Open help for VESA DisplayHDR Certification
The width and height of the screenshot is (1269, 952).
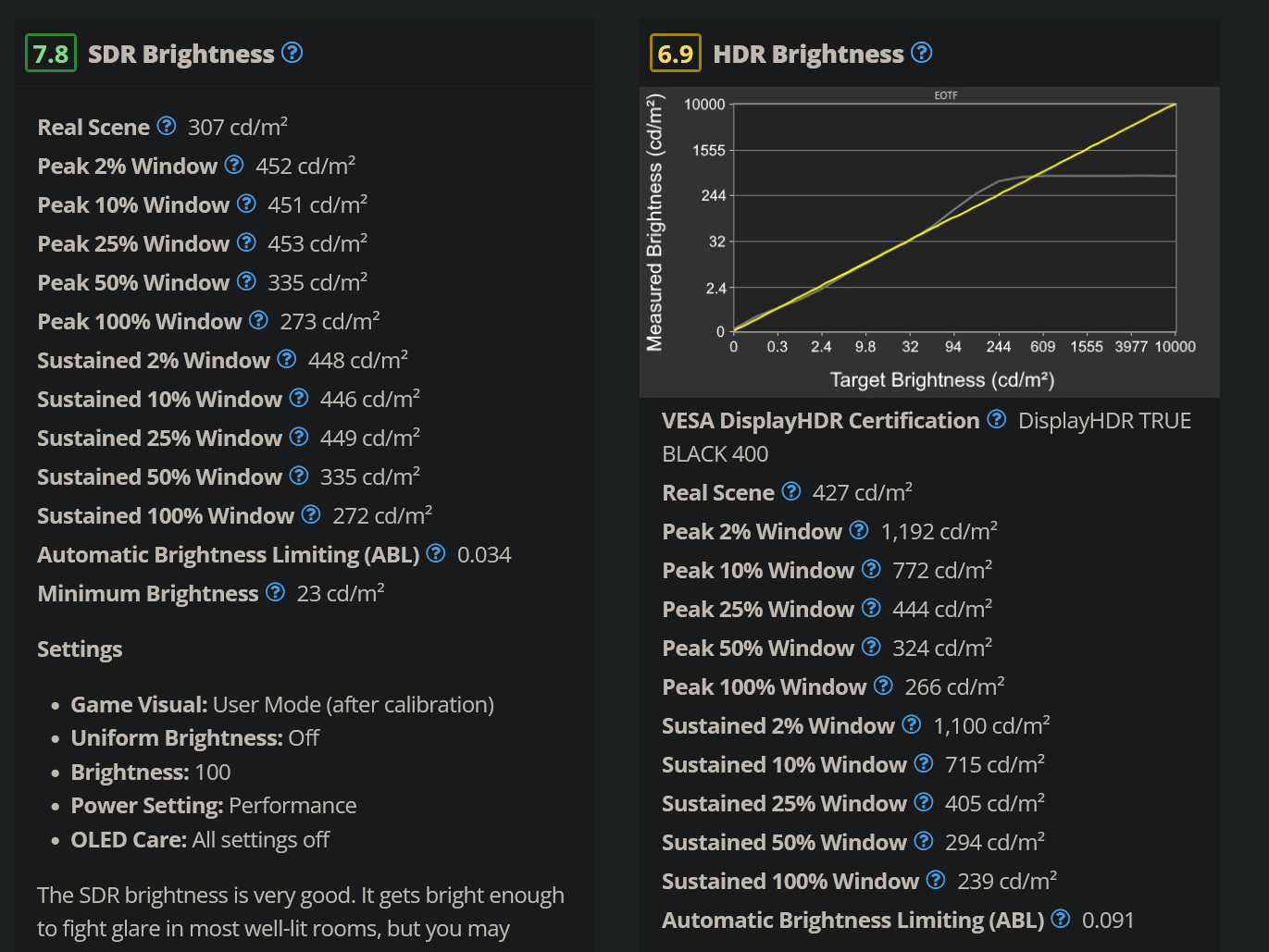tap(997, 418)
